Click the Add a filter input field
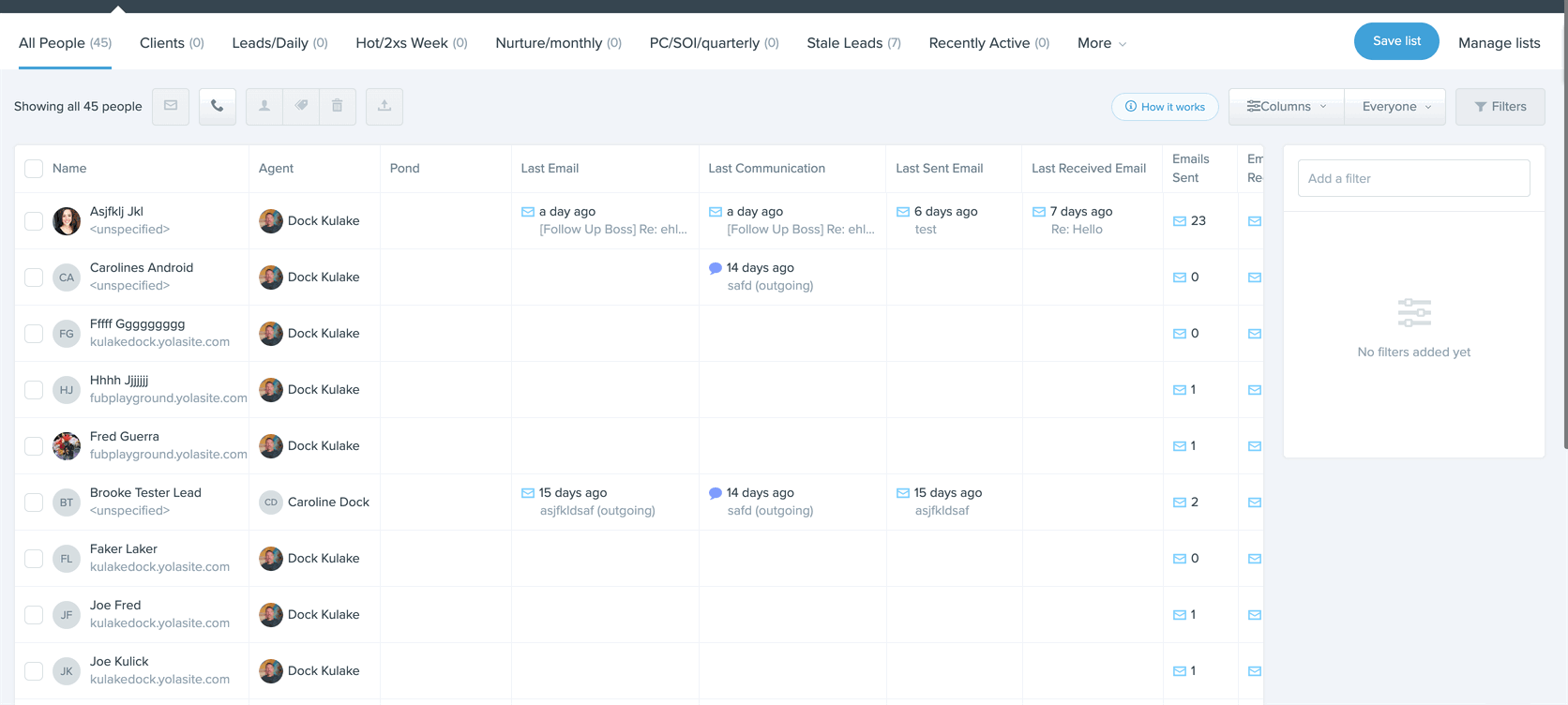Viewport: 1568px width, 705px height. click(1413, 178)
